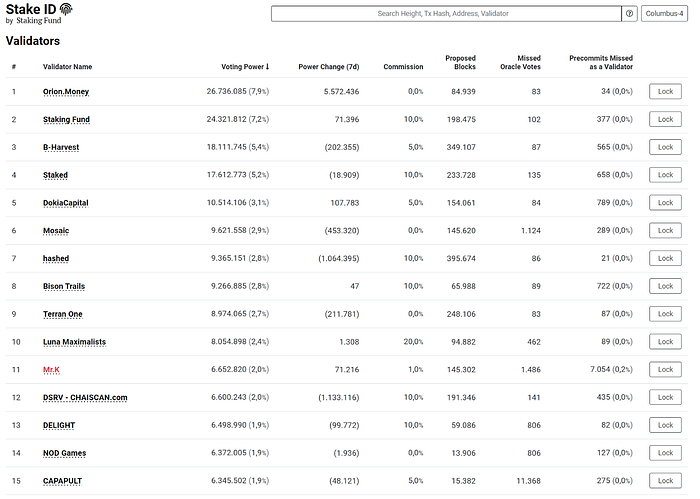
Task: Click the search help icon button
Action: tap(629, 13)
